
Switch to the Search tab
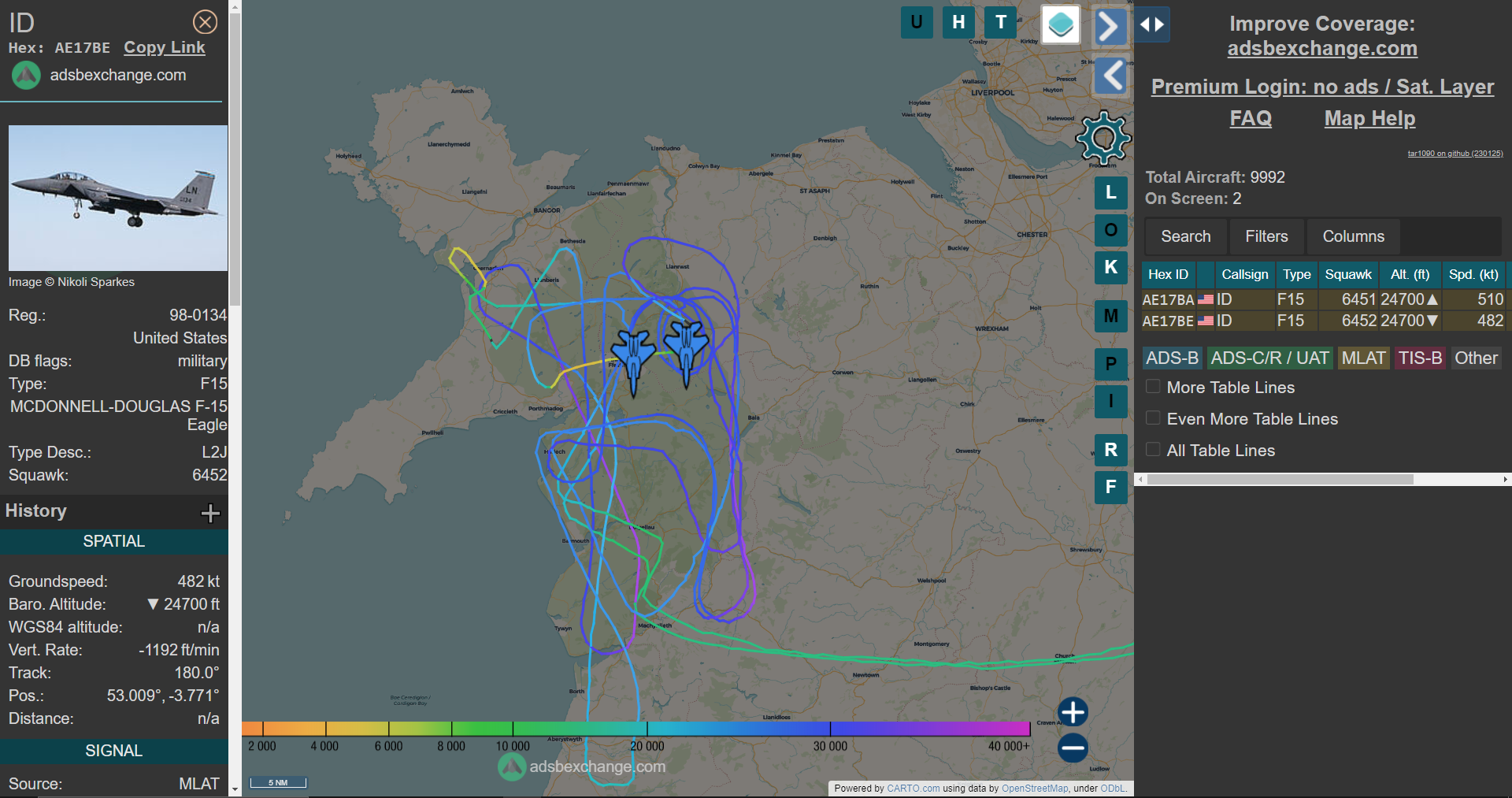pos(1185,236)
